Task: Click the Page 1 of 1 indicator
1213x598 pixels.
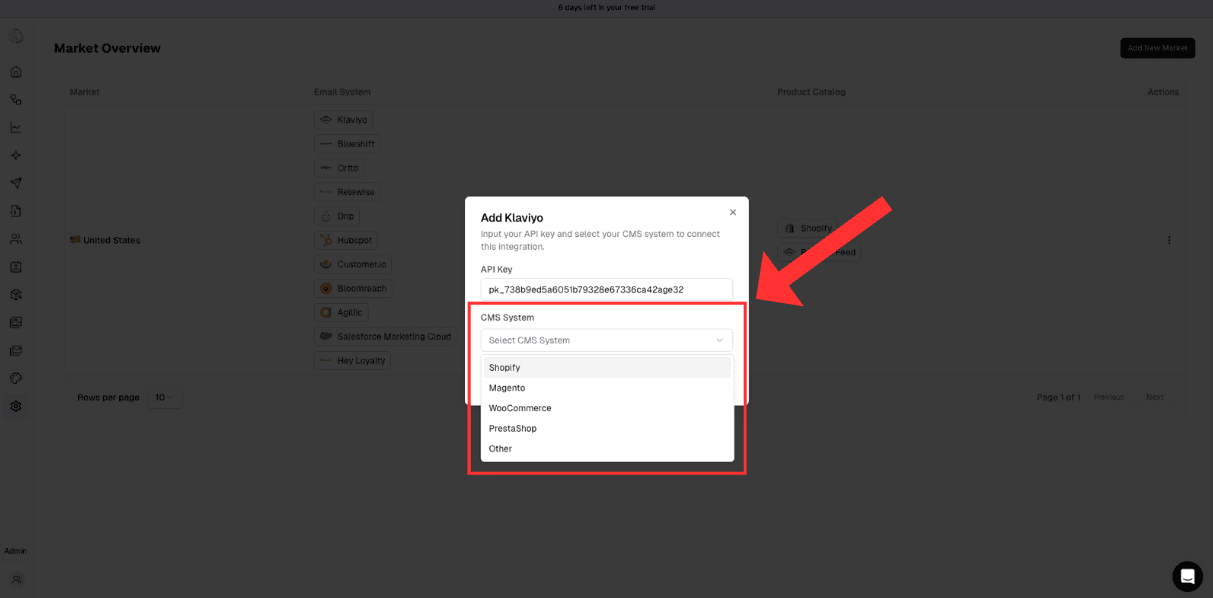Action: pos(1058,397)
